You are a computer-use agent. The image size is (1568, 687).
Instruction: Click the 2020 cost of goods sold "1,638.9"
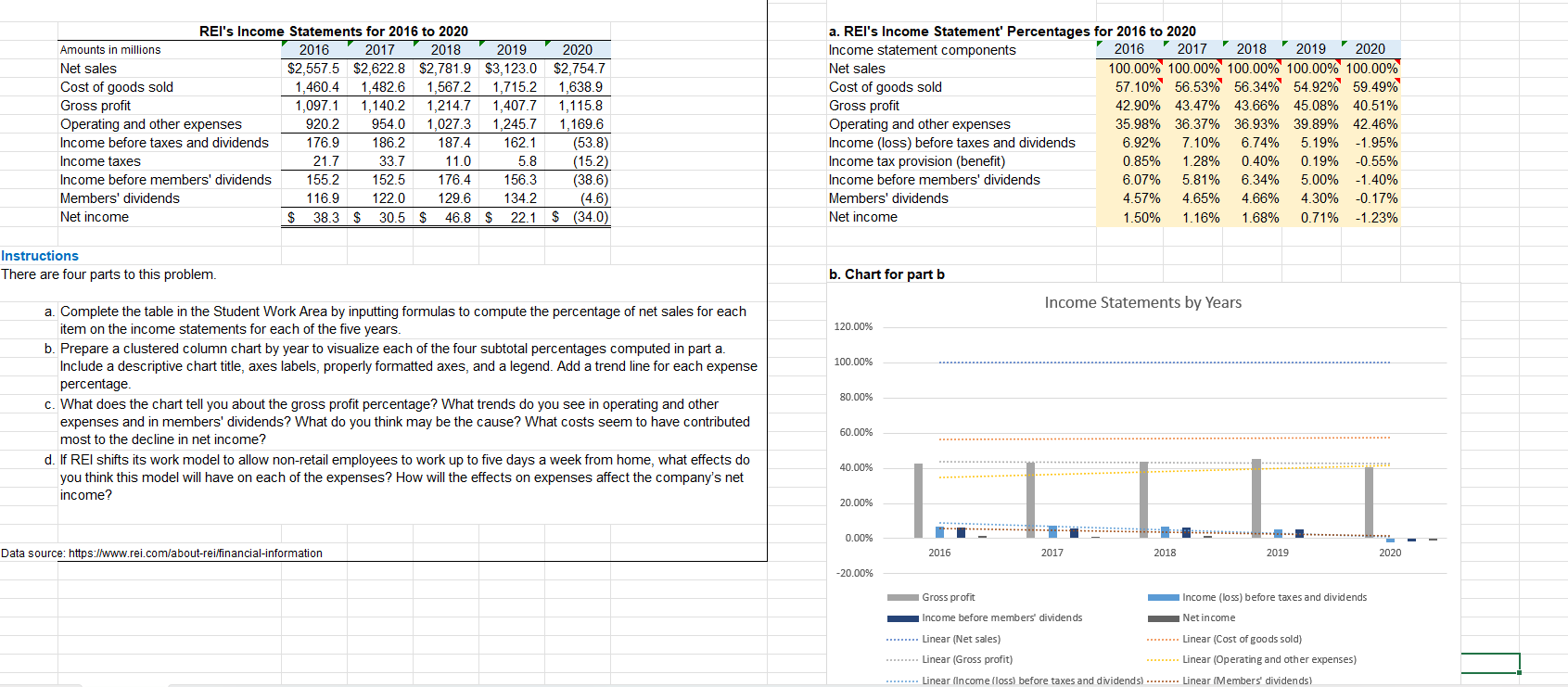[x=580, y=87]
